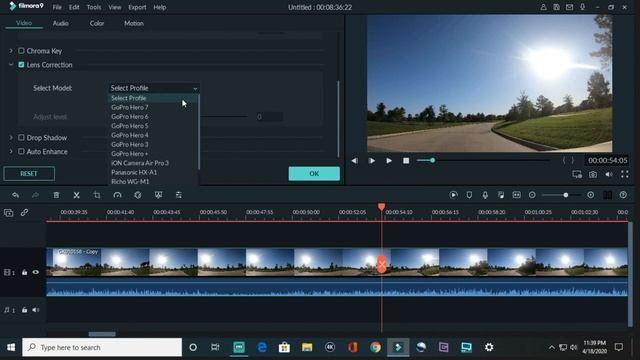Expand the Drop Shadow section arrow
Image resolution: width=640 pixels, height=360 pixels.
tap(11, 138)
